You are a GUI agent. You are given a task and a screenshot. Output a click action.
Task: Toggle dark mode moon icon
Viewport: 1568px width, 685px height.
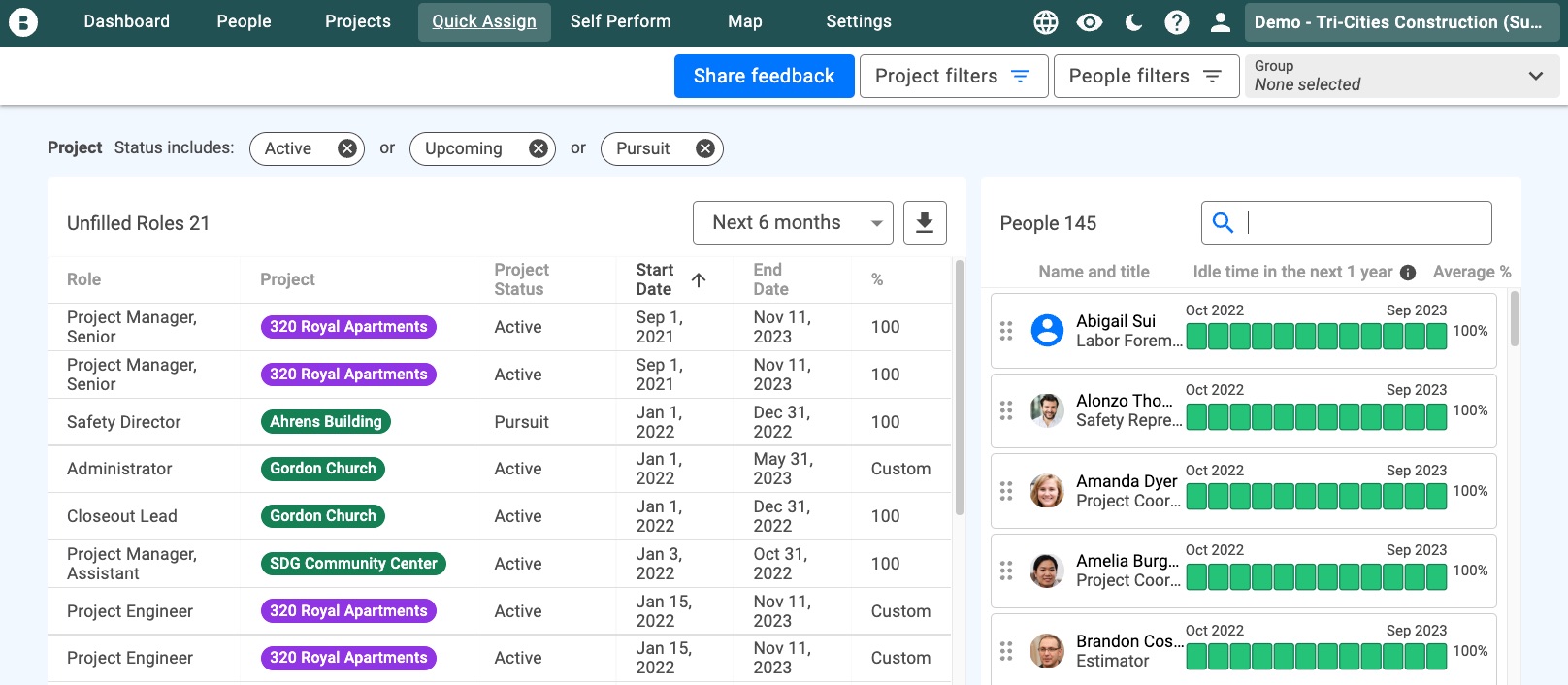(1133, 22)
